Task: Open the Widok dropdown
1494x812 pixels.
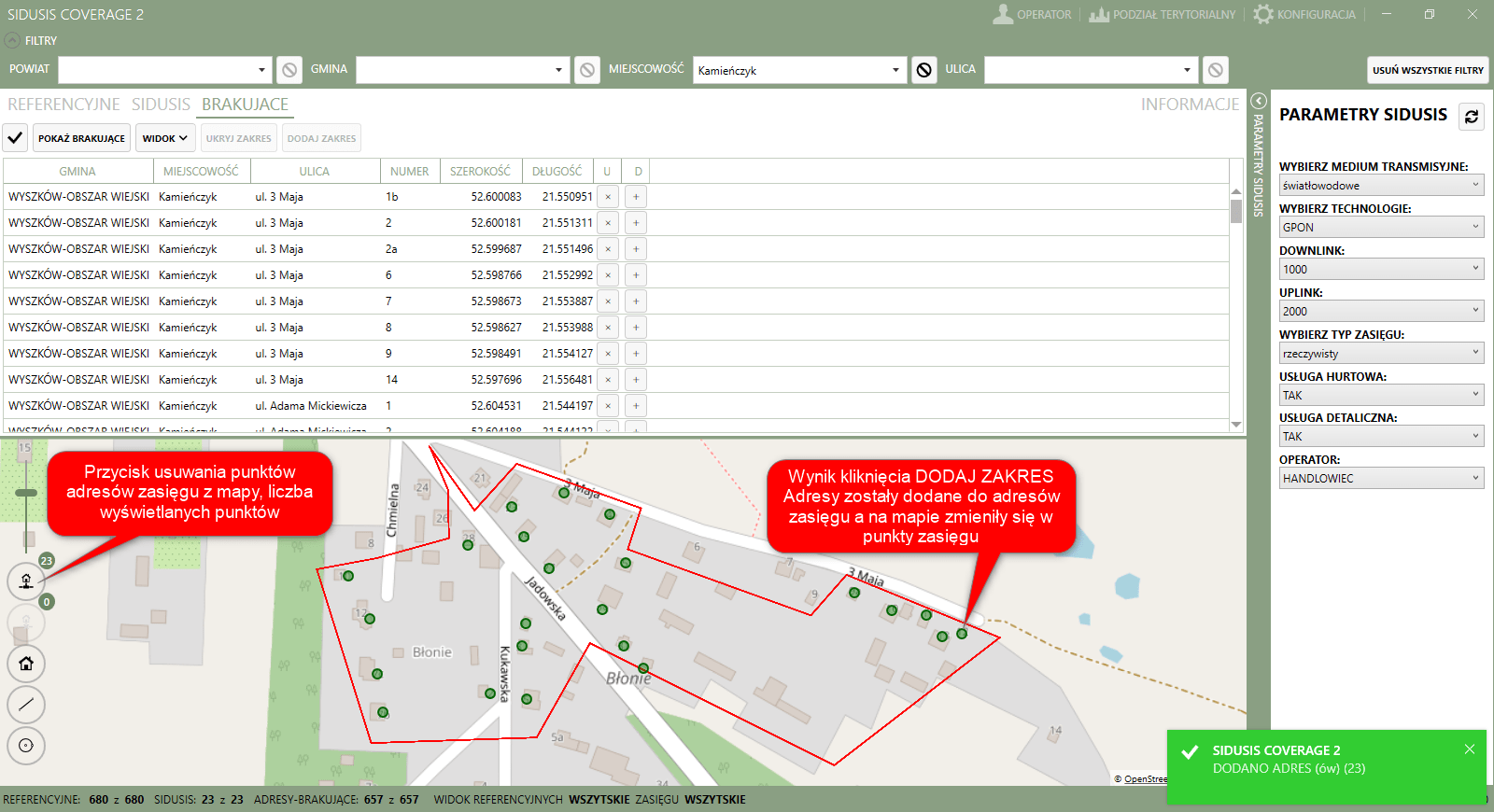Action: [165, 138]
